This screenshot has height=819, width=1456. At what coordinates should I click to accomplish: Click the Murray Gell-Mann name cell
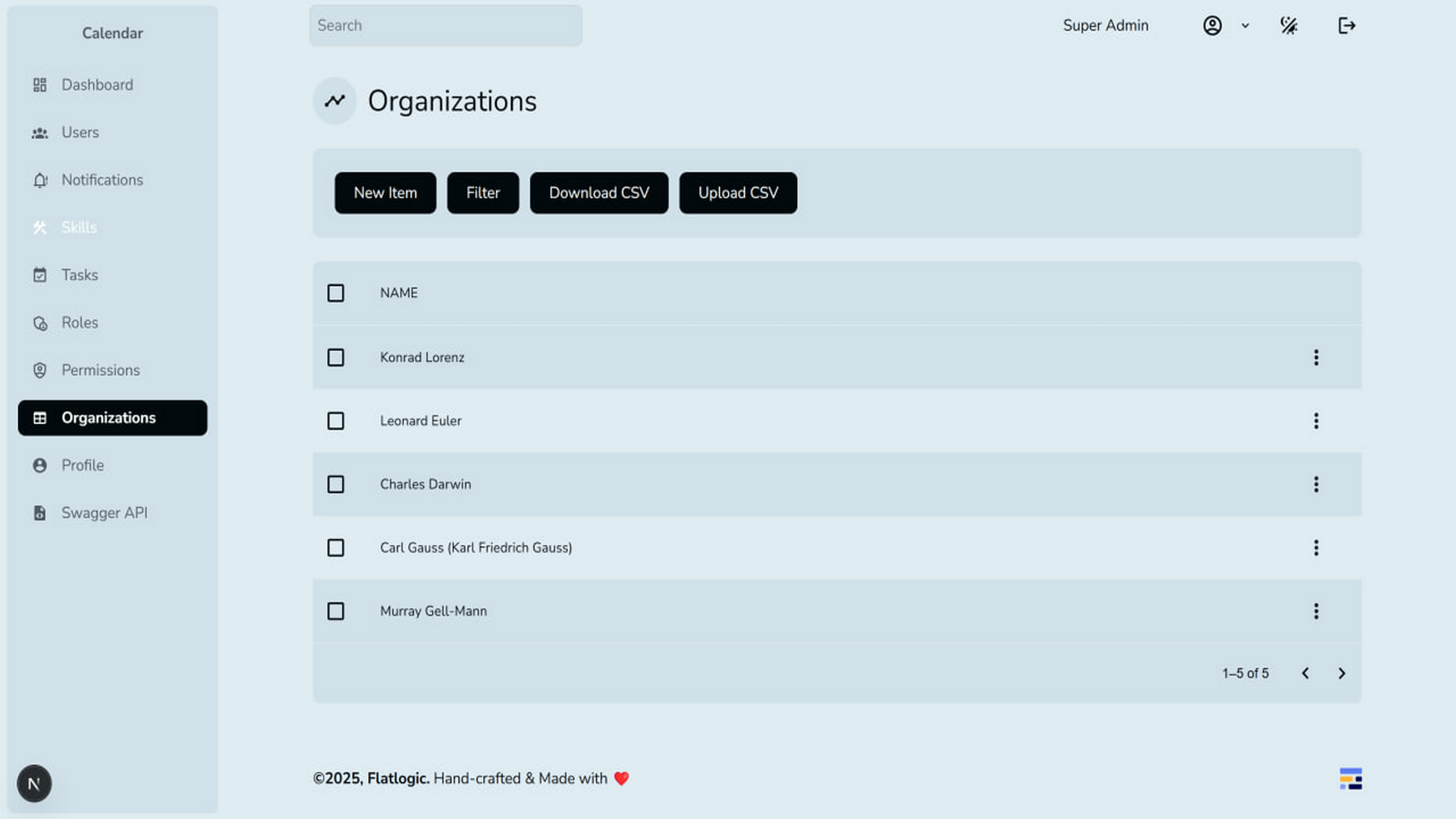pyautogui.click(x=434, y=611)
